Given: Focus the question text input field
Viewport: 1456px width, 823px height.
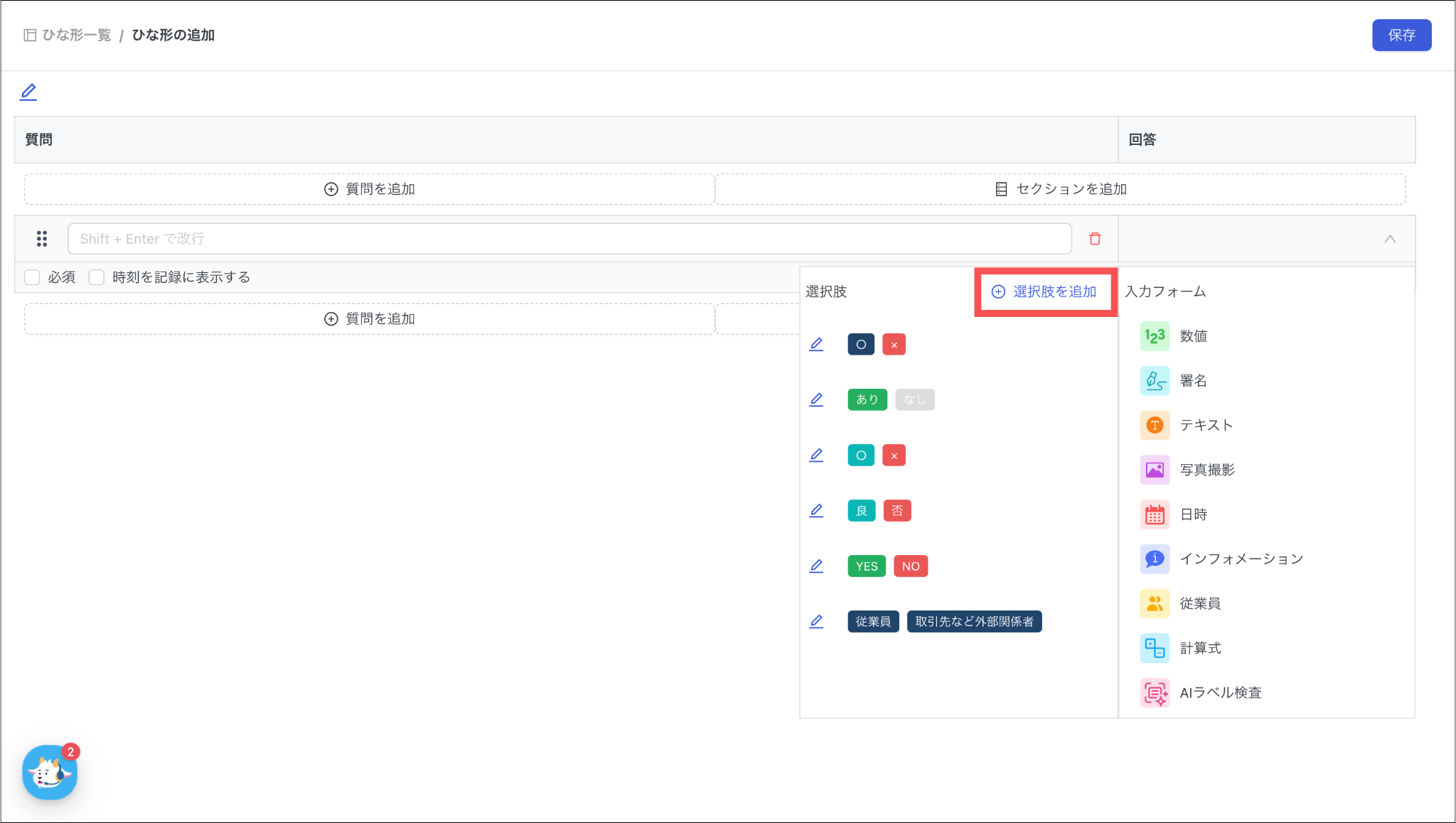Looking at the screenshot, I should point(569,239).
